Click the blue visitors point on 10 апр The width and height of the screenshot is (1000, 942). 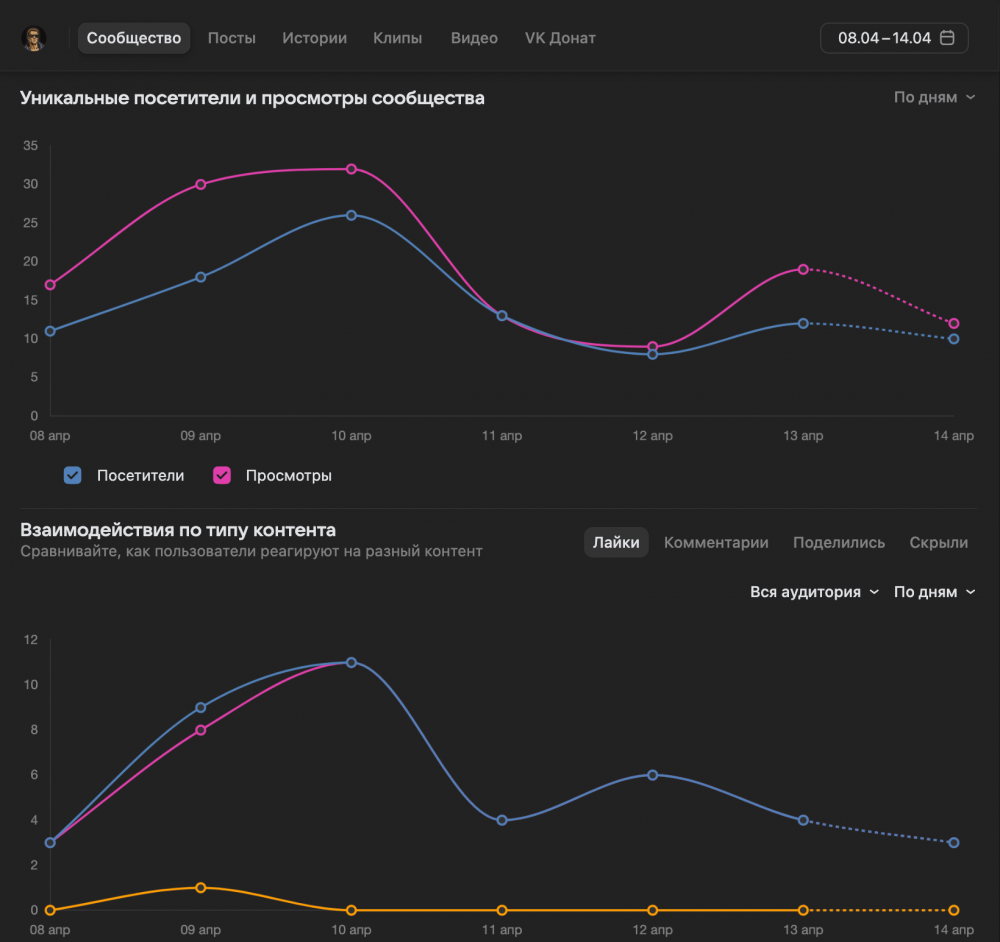351,216
